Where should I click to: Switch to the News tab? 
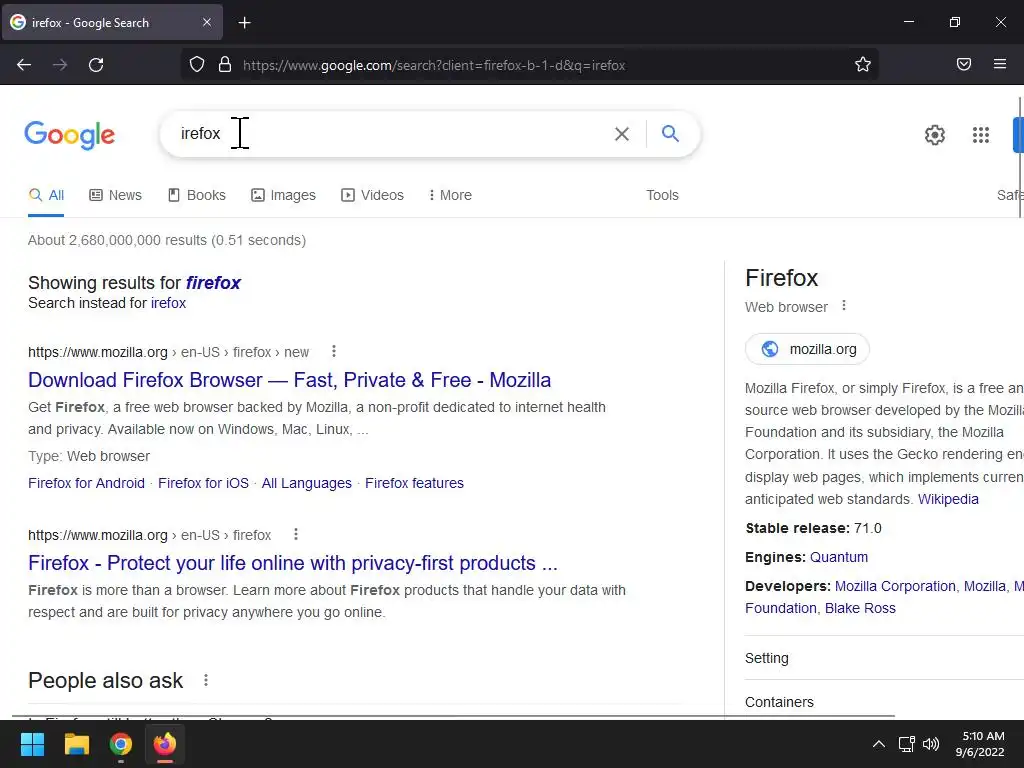pyautogui.click(x=116, y=195)
